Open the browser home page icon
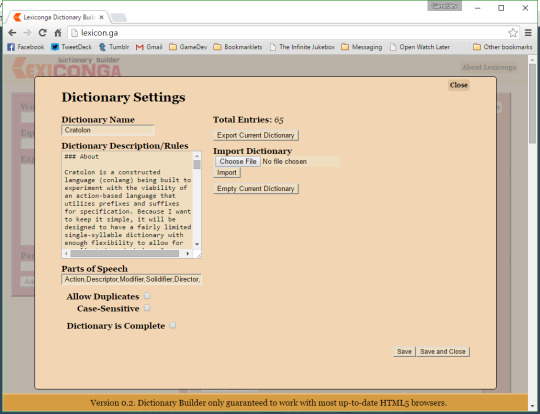This screenshot has height=414, width=540. pos(58,33)
